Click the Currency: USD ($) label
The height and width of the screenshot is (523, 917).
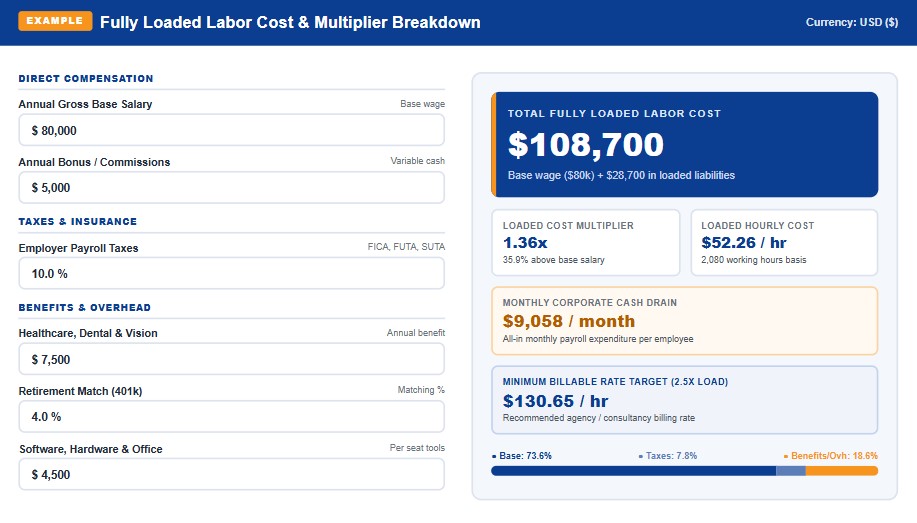[852, 22]
